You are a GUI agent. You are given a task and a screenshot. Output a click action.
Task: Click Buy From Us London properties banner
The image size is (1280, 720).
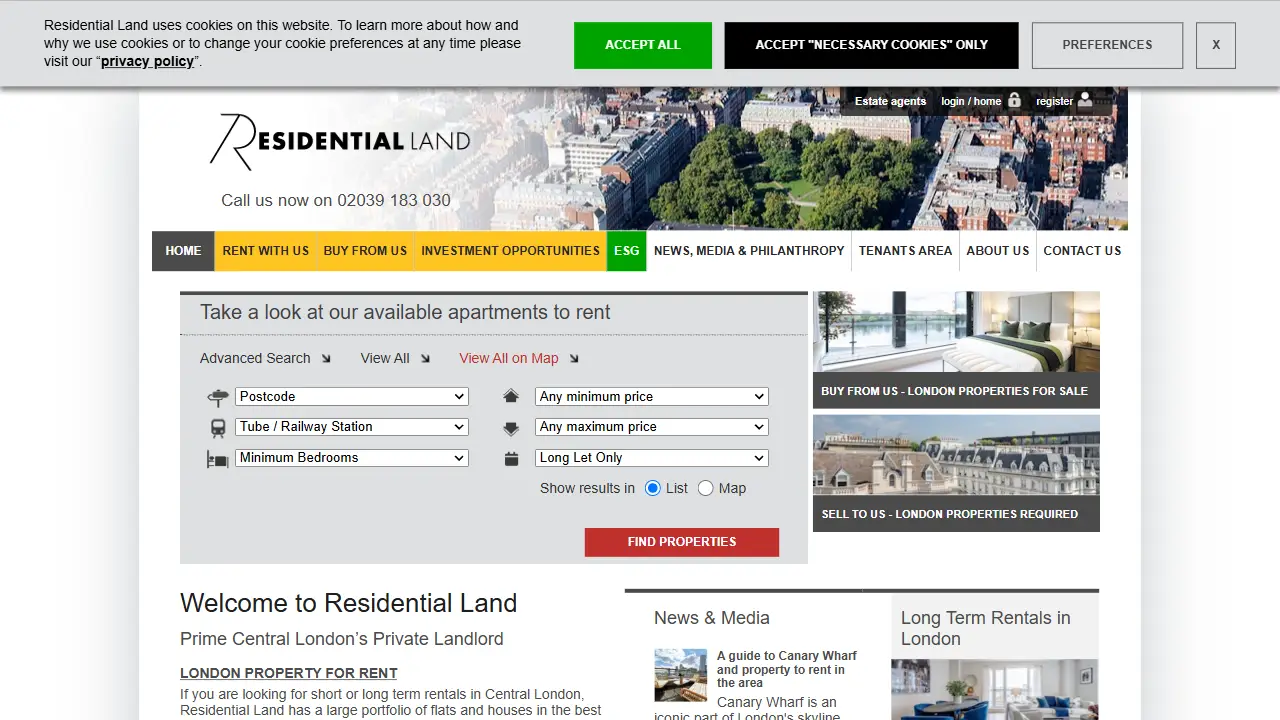coord(956,350)
